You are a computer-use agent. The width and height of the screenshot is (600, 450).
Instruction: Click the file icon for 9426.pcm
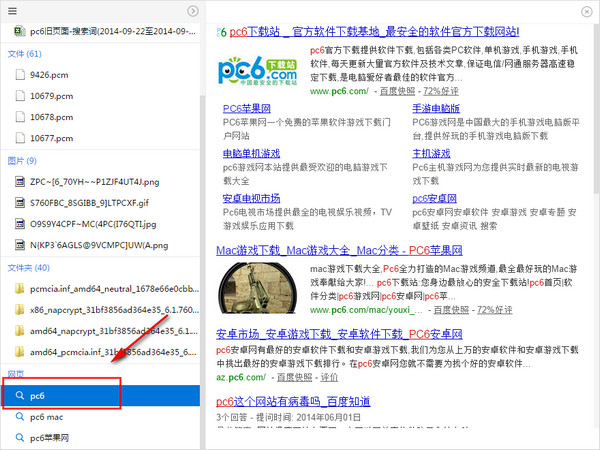(20, 75)
